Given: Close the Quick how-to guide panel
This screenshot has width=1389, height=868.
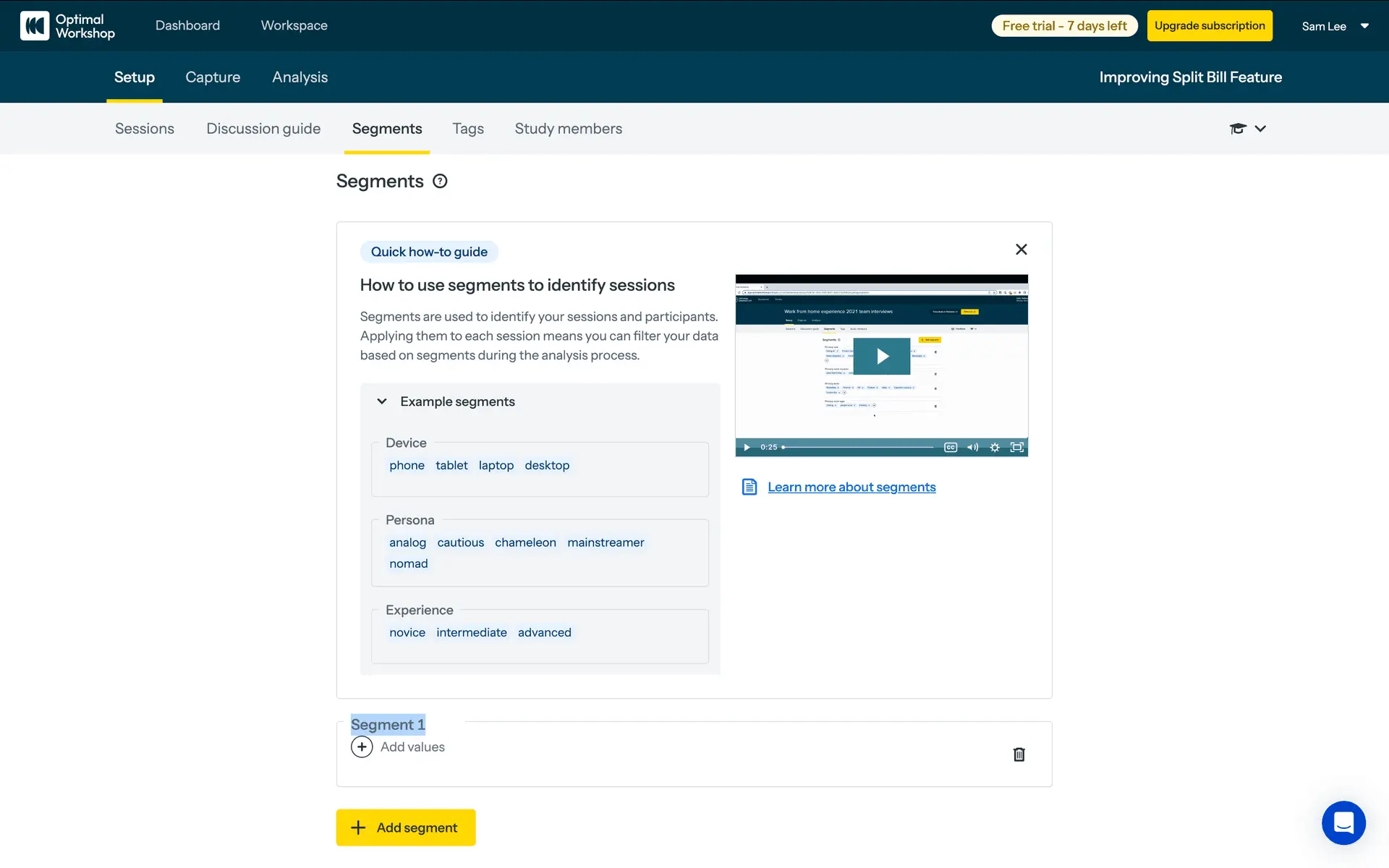Looking at the screenshot, I should (x=1021, y=250).
